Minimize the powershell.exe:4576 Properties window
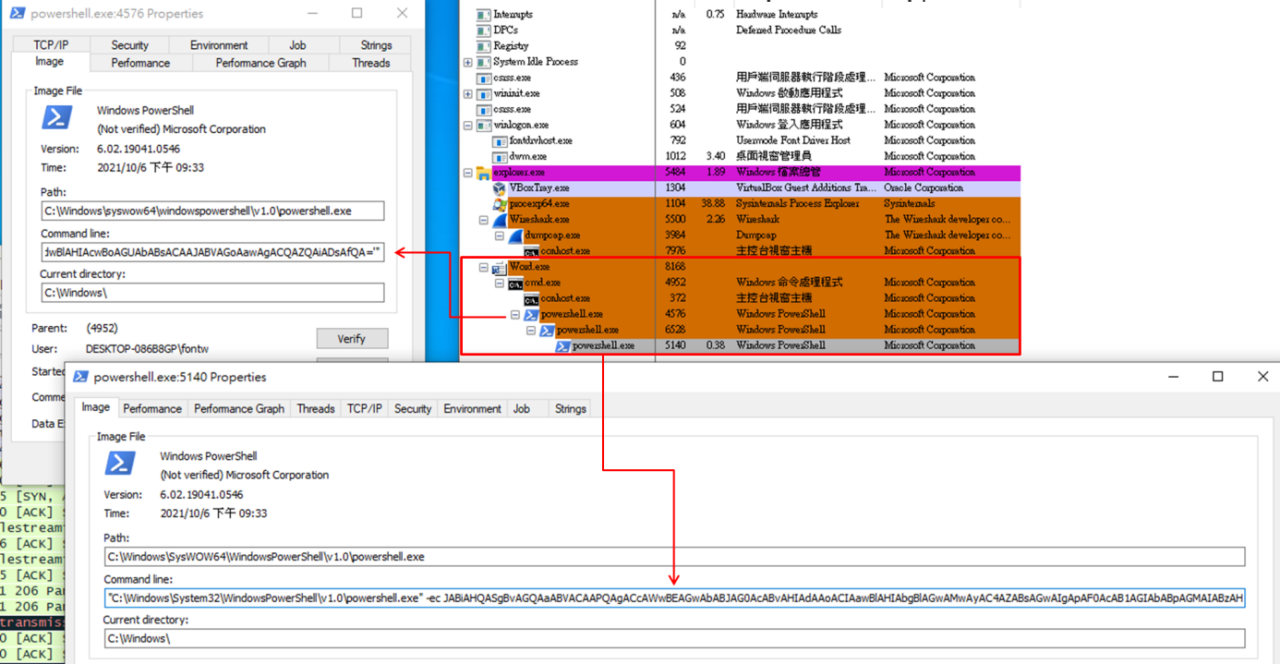 313,13
